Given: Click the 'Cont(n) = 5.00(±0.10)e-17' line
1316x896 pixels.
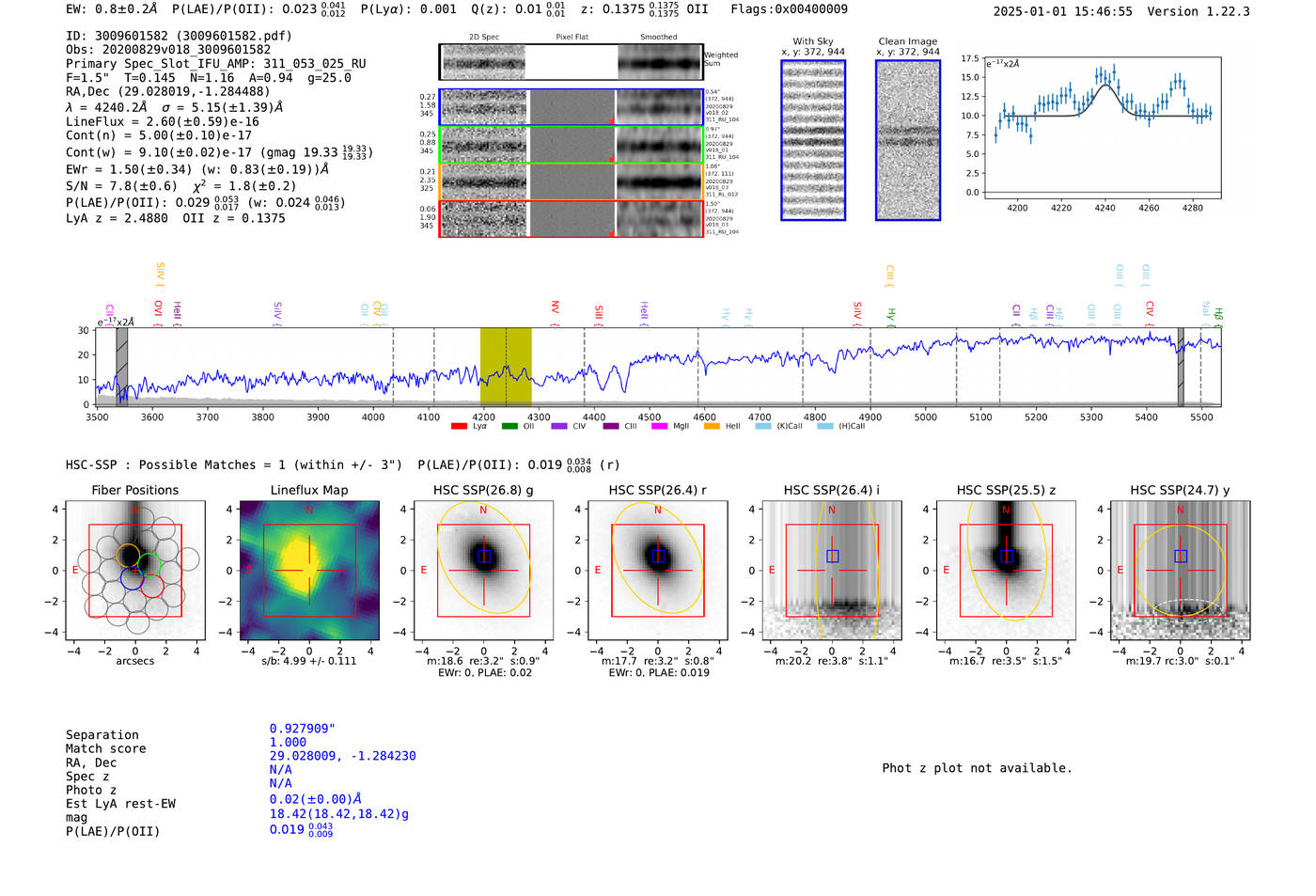Looking at the screenshot, I should [x=159, y=135].
